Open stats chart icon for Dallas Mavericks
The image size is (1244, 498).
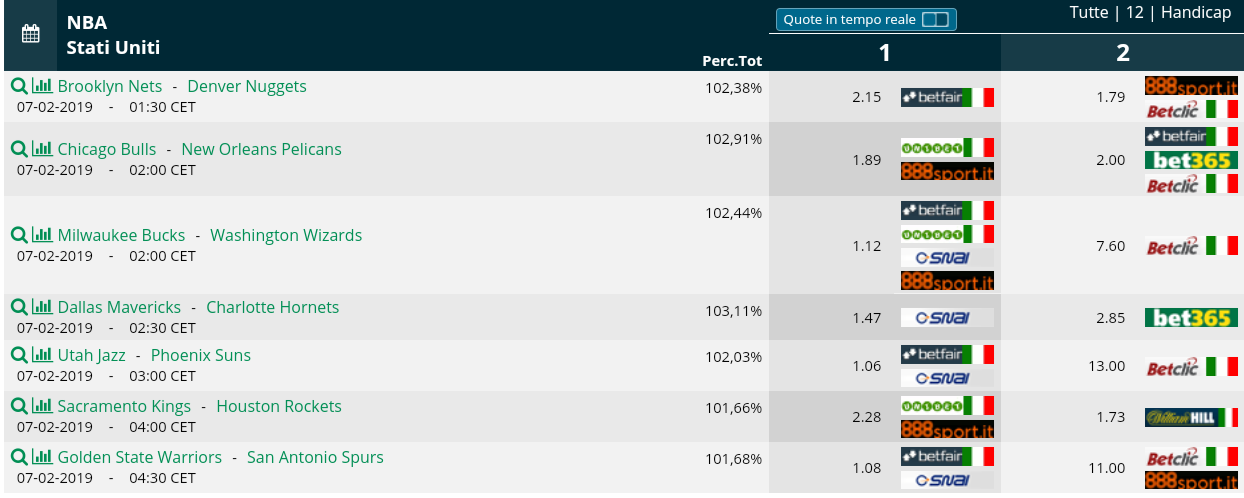pyautogui.click(x=42, y=307)
